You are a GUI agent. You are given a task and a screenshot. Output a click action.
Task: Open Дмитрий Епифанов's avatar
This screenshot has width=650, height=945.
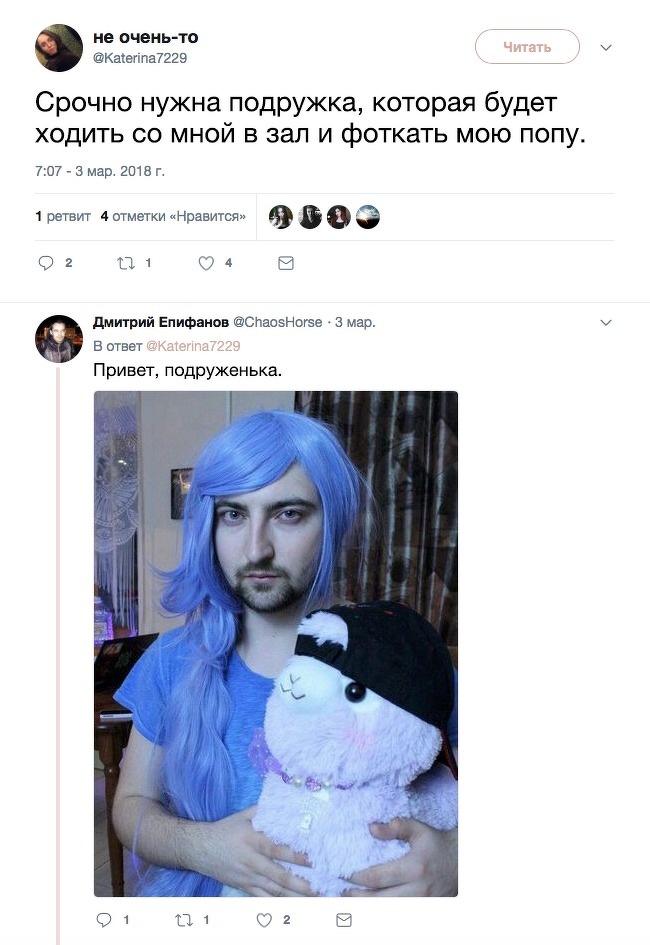pyautogui.click(x=58, y=339)
